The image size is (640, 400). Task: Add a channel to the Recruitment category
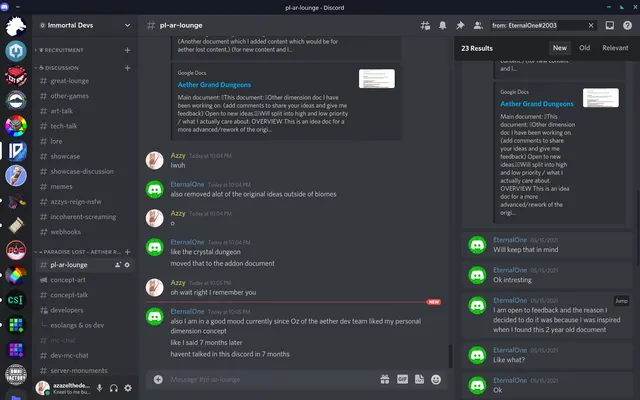click(127, 50)
